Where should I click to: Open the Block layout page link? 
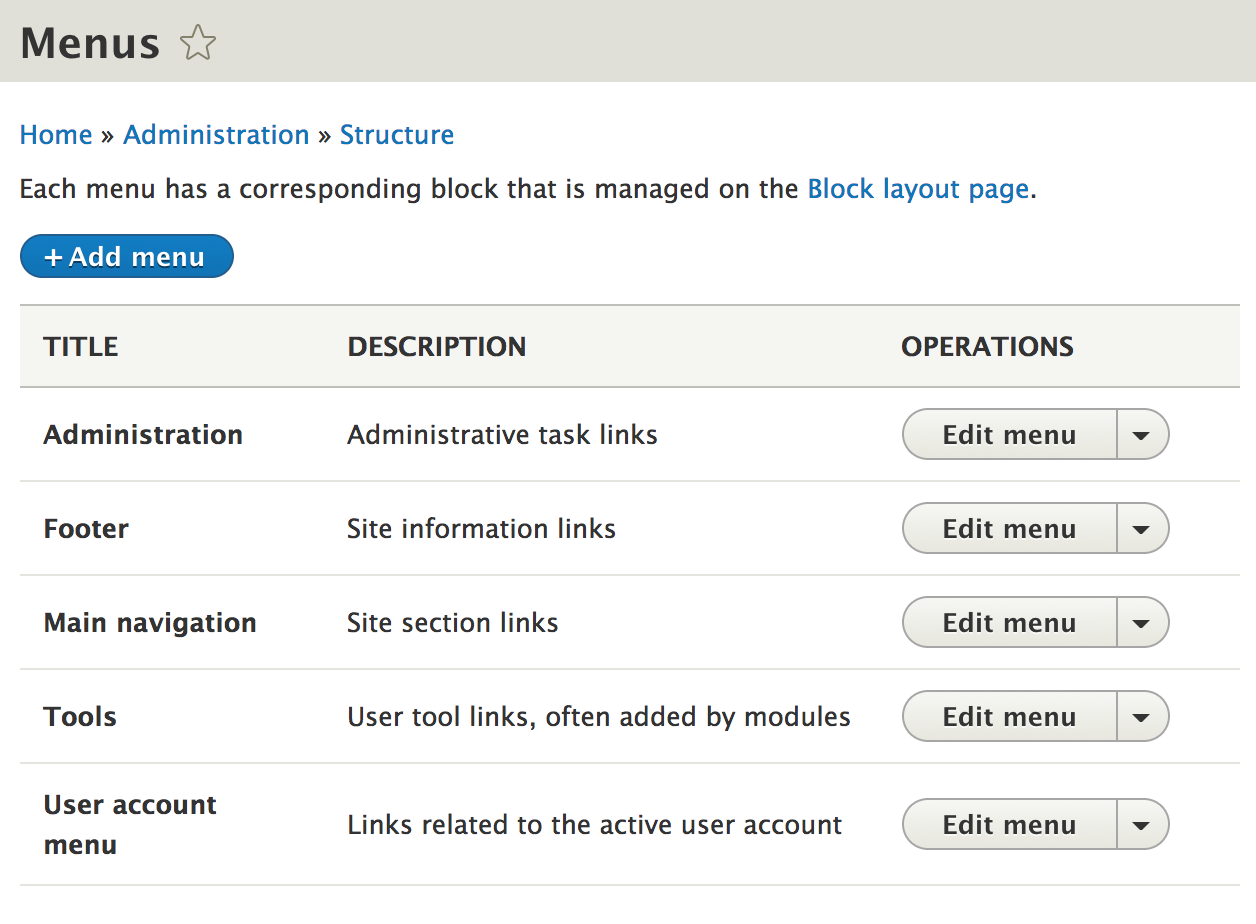point(918,189)
